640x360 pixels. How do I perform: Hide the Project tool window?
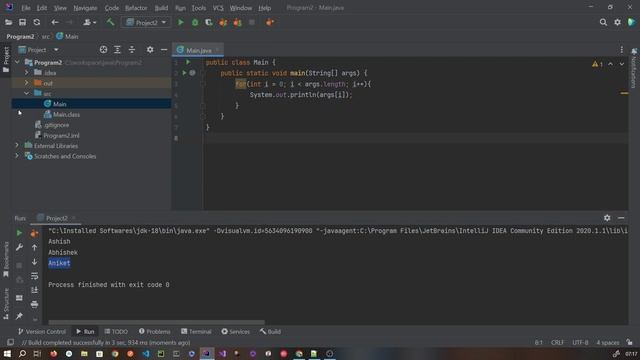point(164,49)
